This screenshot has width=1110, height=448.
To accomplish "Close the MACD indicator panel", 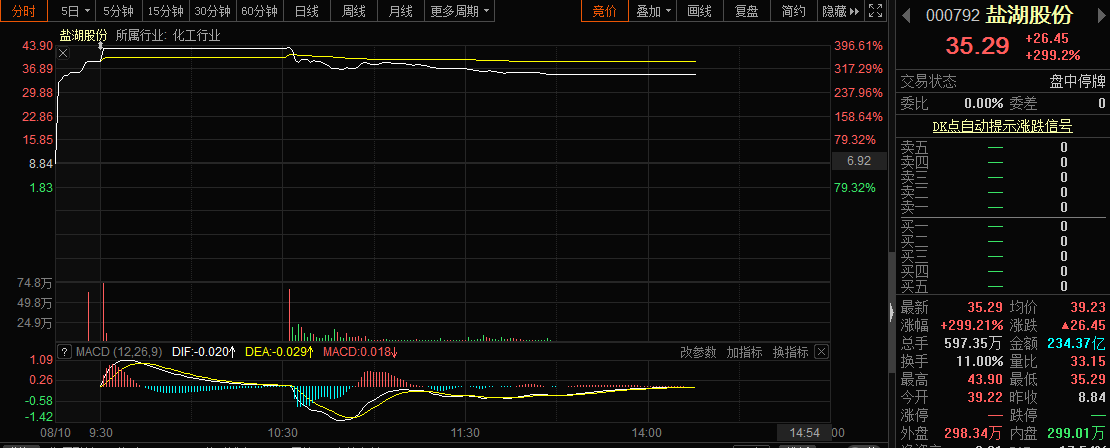I will 821,352.
